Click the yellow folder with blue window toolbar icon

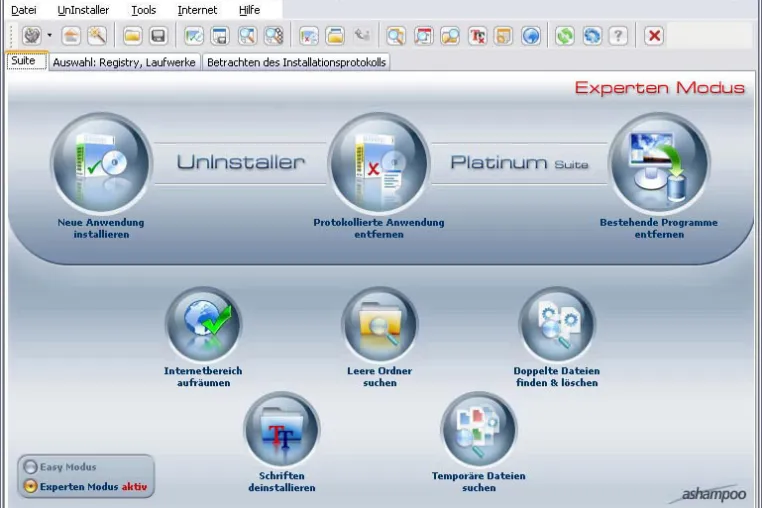pyautogui.click(x=335, y=35)
